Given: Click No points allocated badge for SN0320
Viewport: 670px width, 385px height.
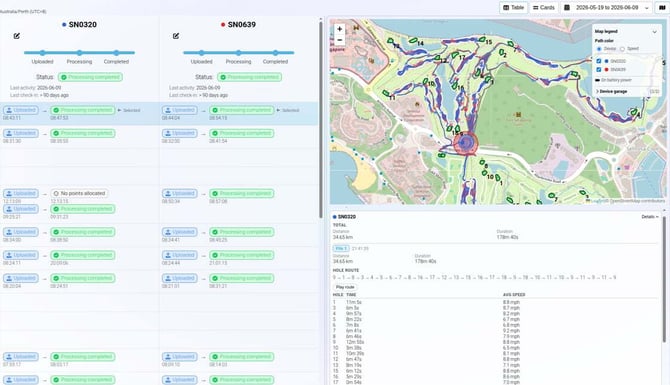Looking at the screenshot, I should (79, 194).
